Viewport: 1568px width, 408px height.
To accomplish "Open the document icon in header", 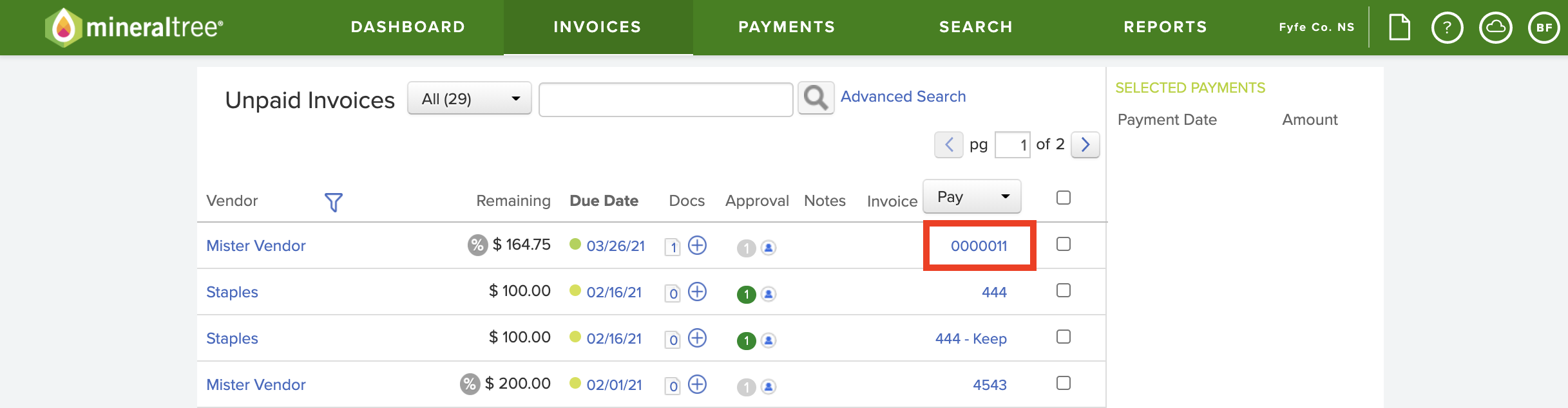I will click(1399, 28).
